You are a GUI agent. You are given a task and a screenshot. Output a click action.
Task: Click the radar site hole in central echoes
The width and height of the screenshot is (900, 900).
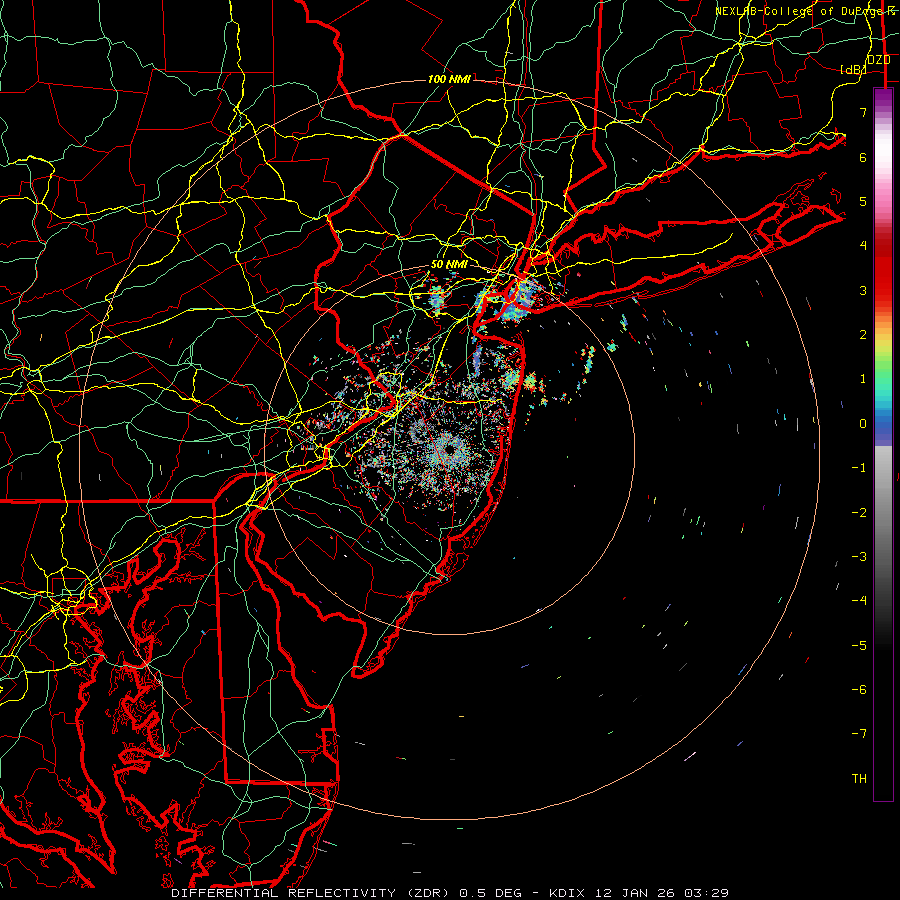pyautogui.click(x=449, y=451)
